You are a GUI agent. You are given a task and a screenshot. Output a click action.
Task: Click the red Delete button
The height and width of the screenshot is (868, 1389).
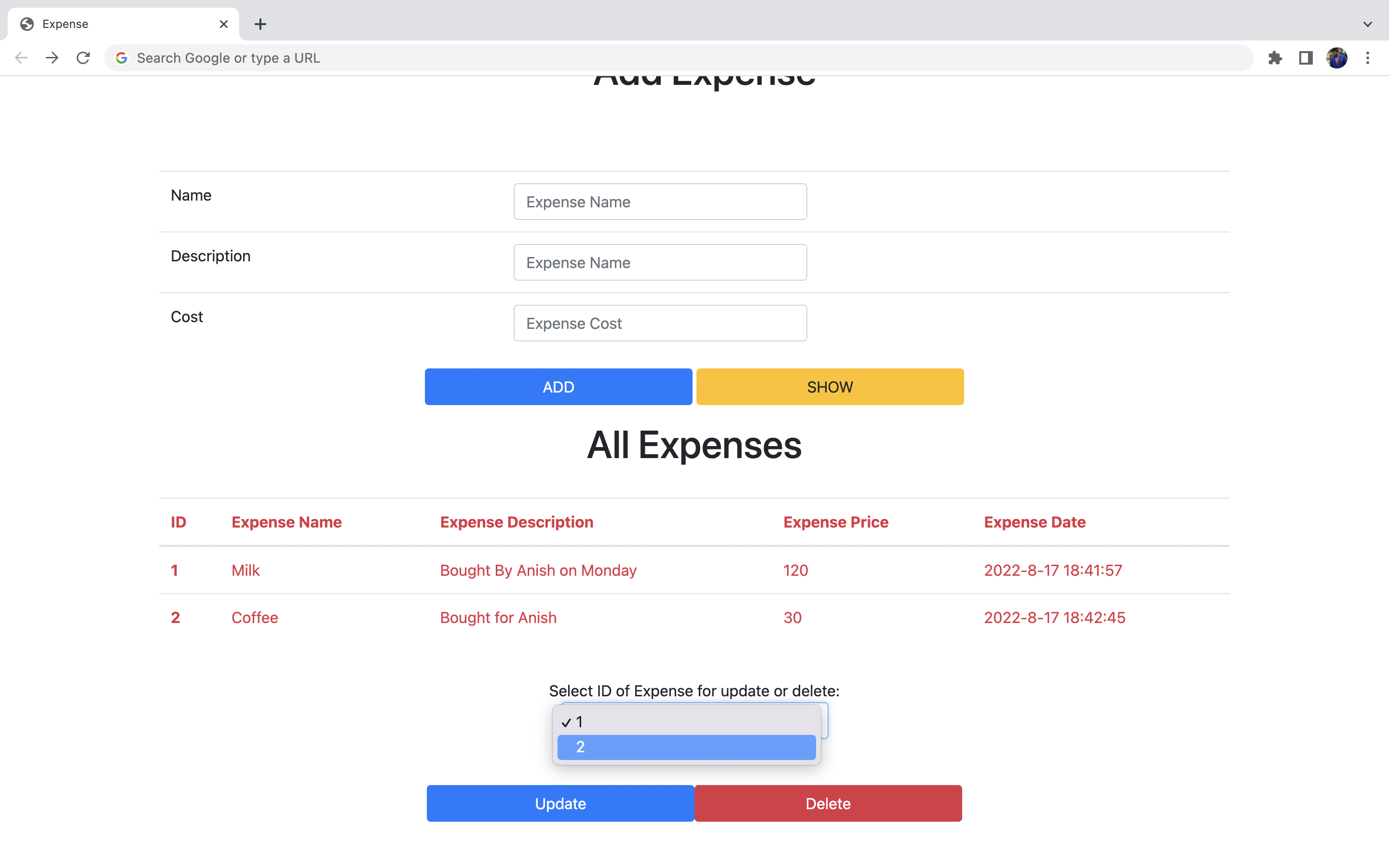coord(828,803)
